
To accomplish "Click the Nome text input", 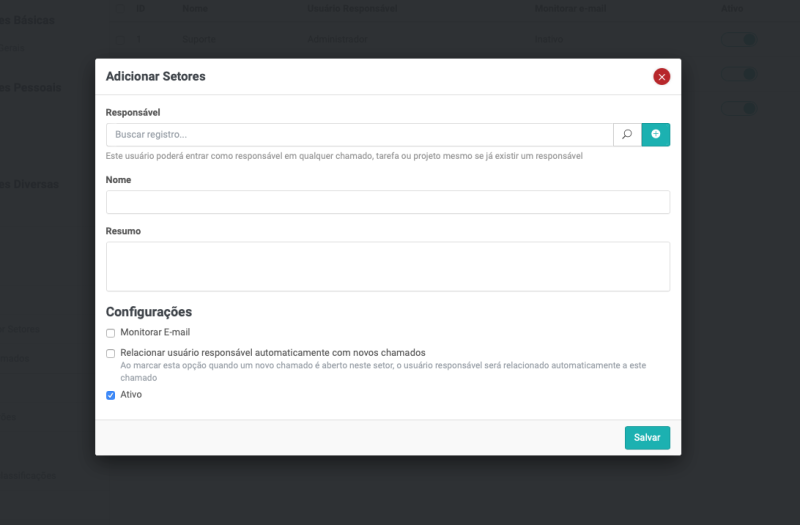I will coord(387,202).
